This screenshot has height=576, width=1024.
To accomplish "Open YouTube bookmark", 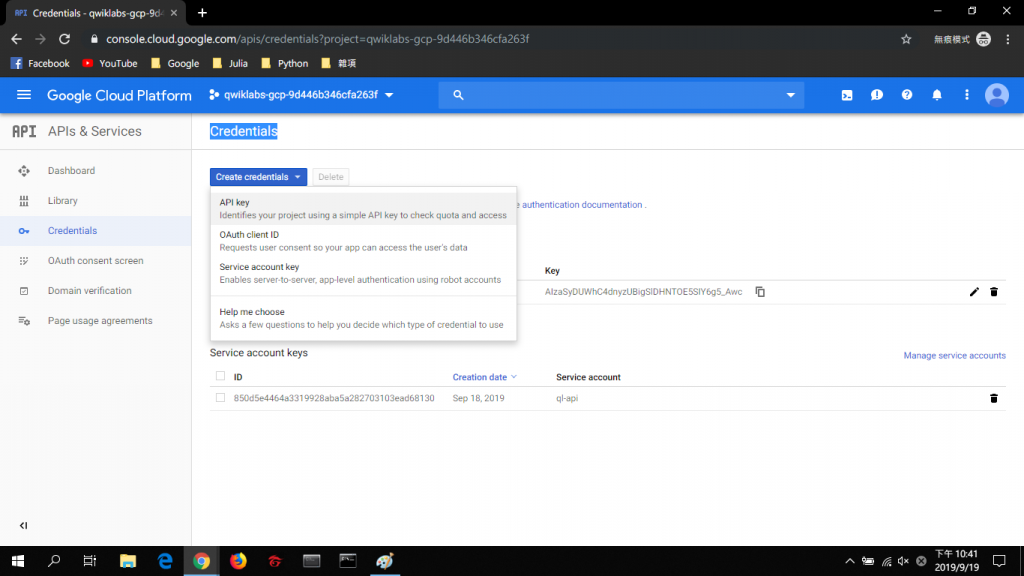I will (110, 63).
